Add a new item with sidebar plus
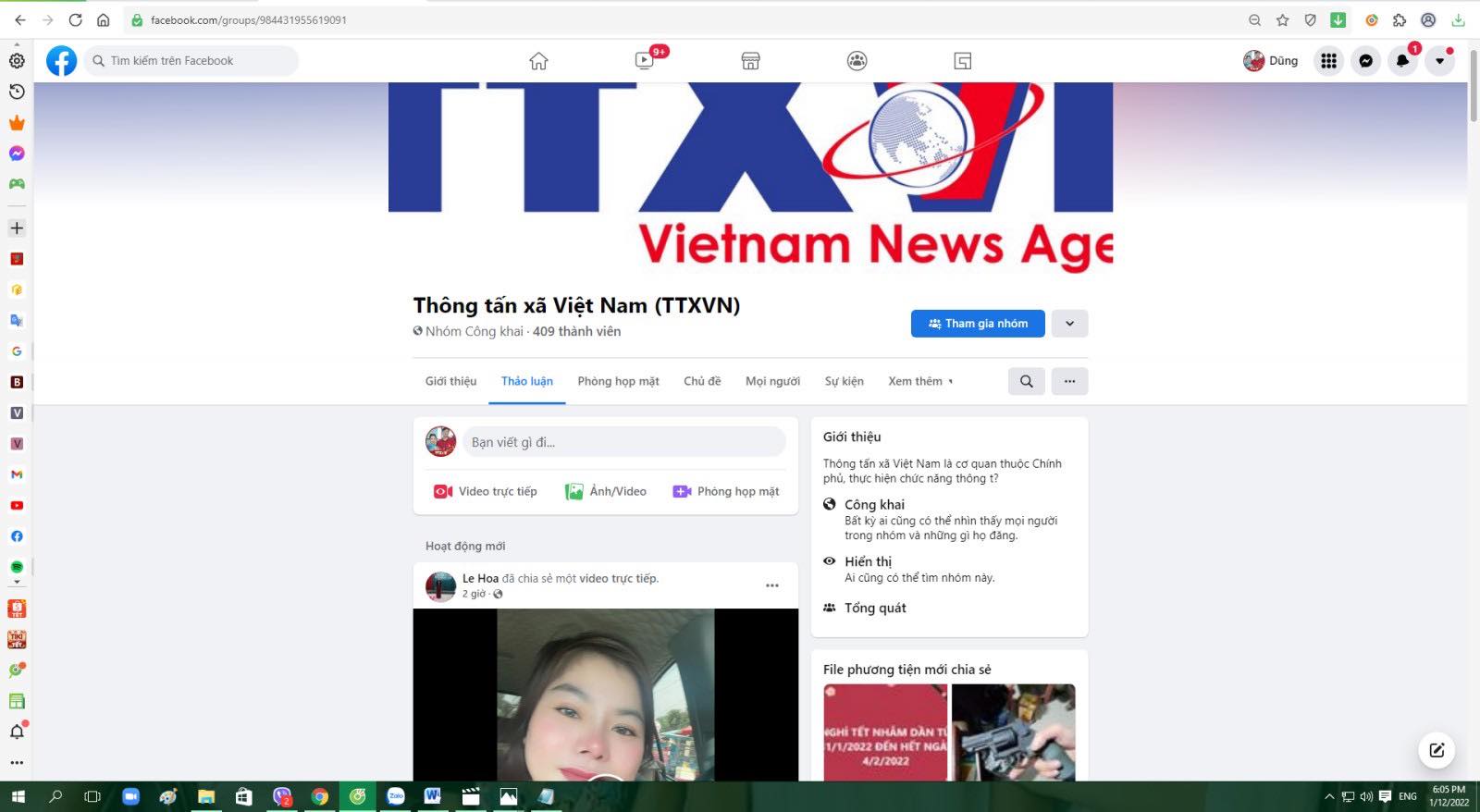 point(17,228)
